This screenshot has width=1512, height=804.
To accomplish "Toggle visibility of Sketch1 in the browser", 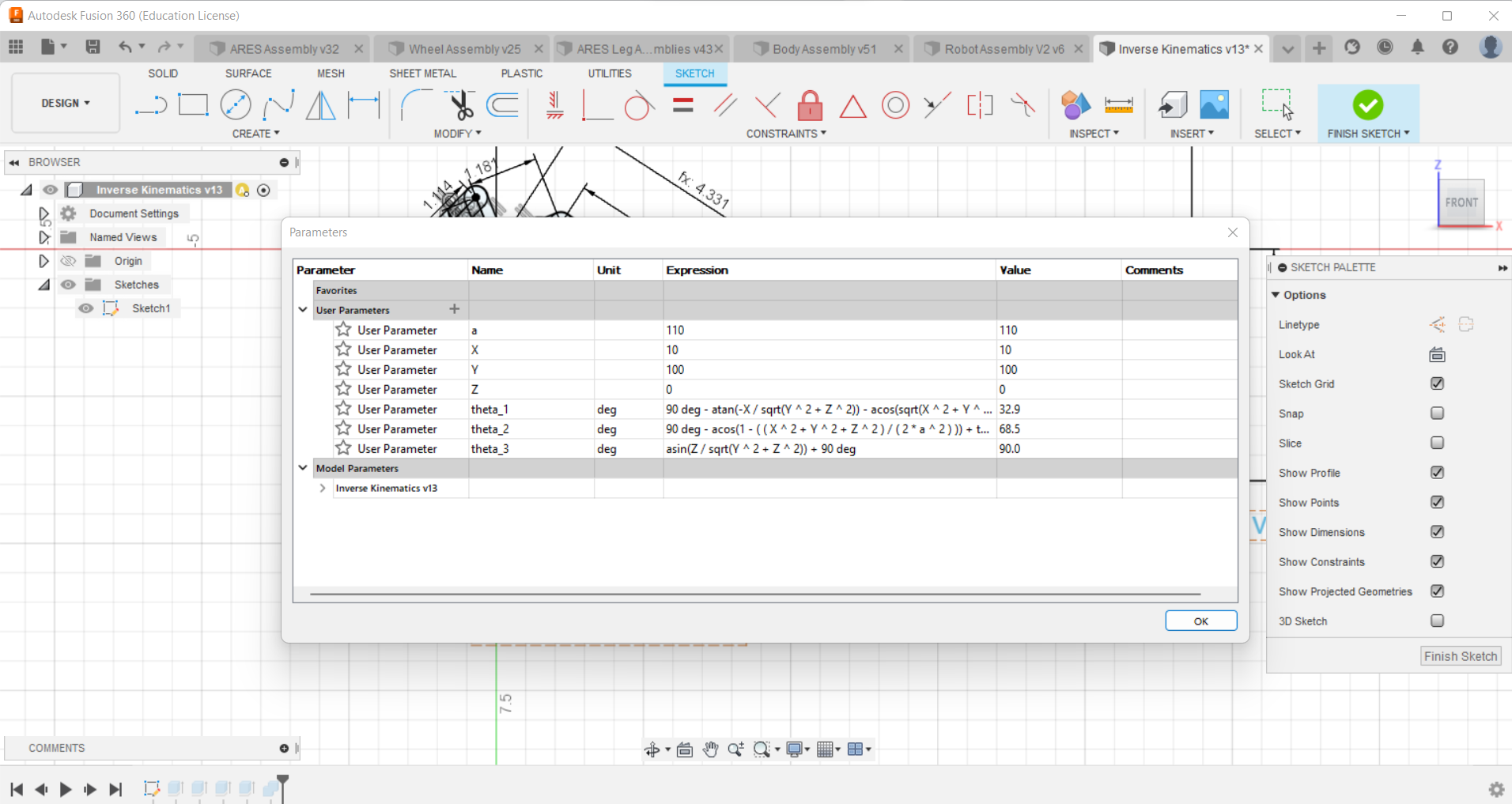I will [x=86, y=308].
